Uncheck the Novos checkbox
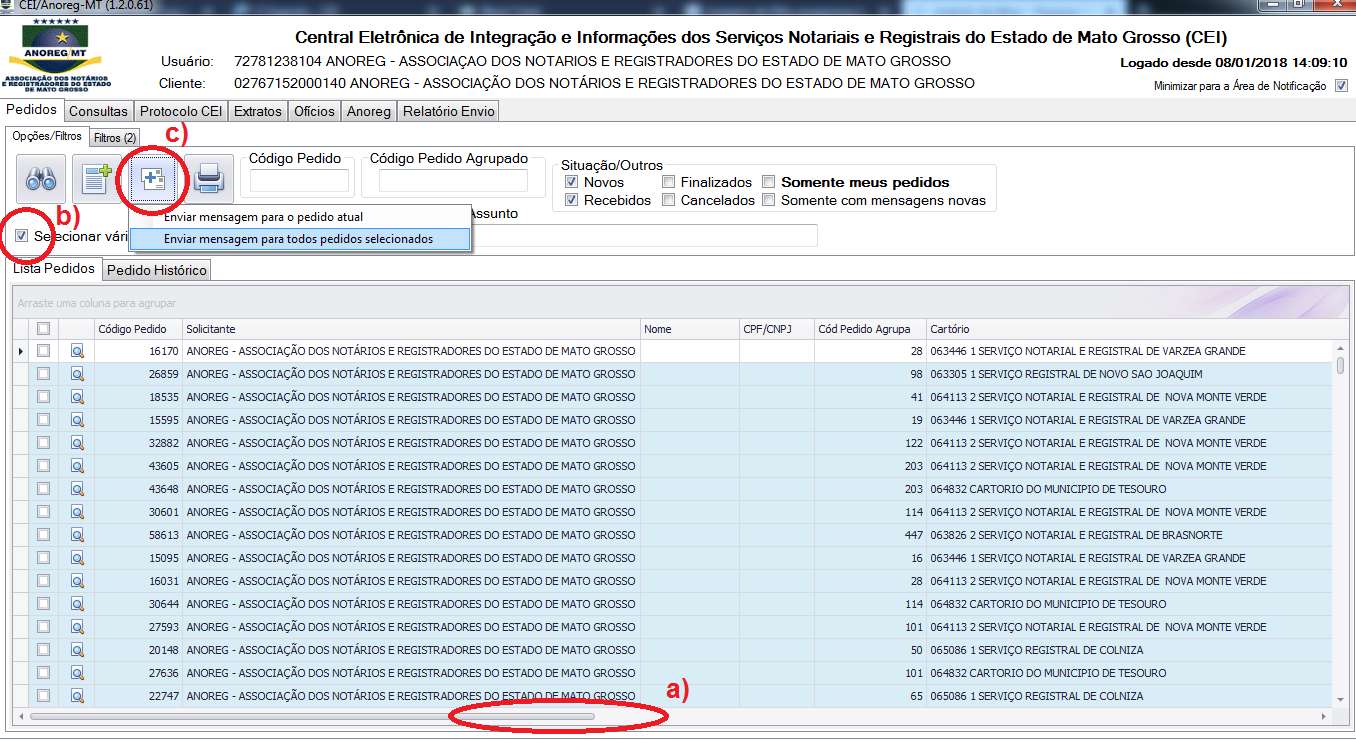Screen dimensions: 1356x740 click(x=571, y=182)
